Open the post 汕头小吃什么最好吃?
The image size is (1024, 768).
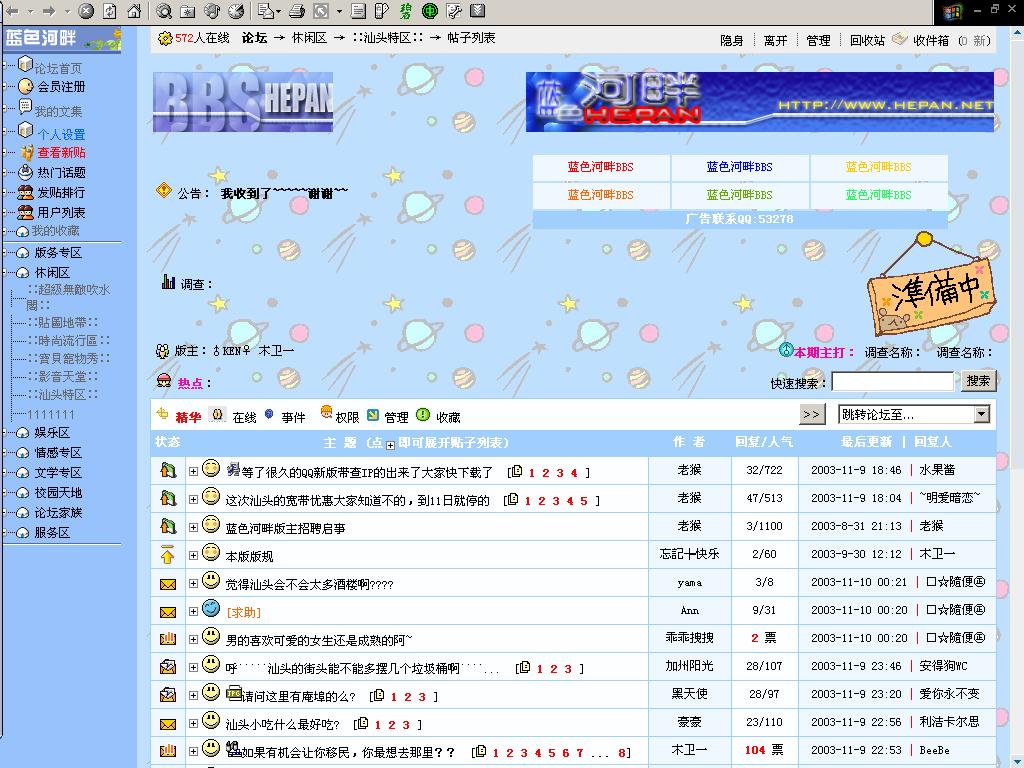[283, 724]
